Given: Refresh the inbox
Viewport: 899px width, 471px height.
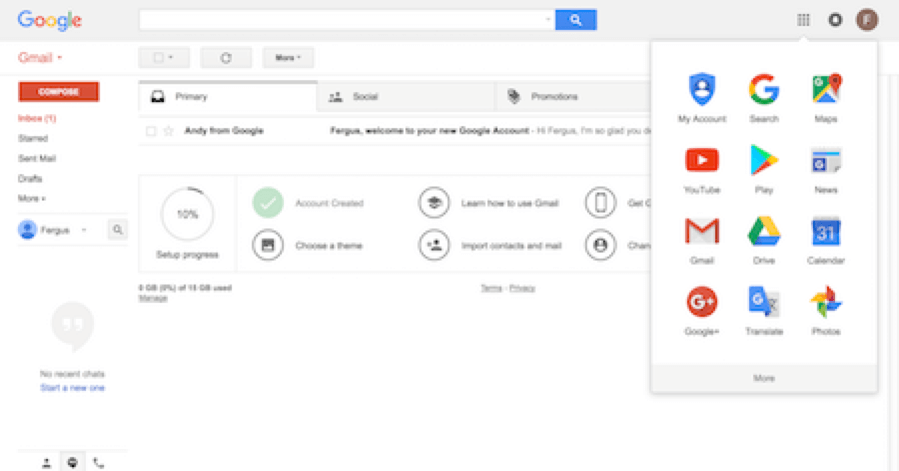Looking at the screenshot, I should coord(226,57).
